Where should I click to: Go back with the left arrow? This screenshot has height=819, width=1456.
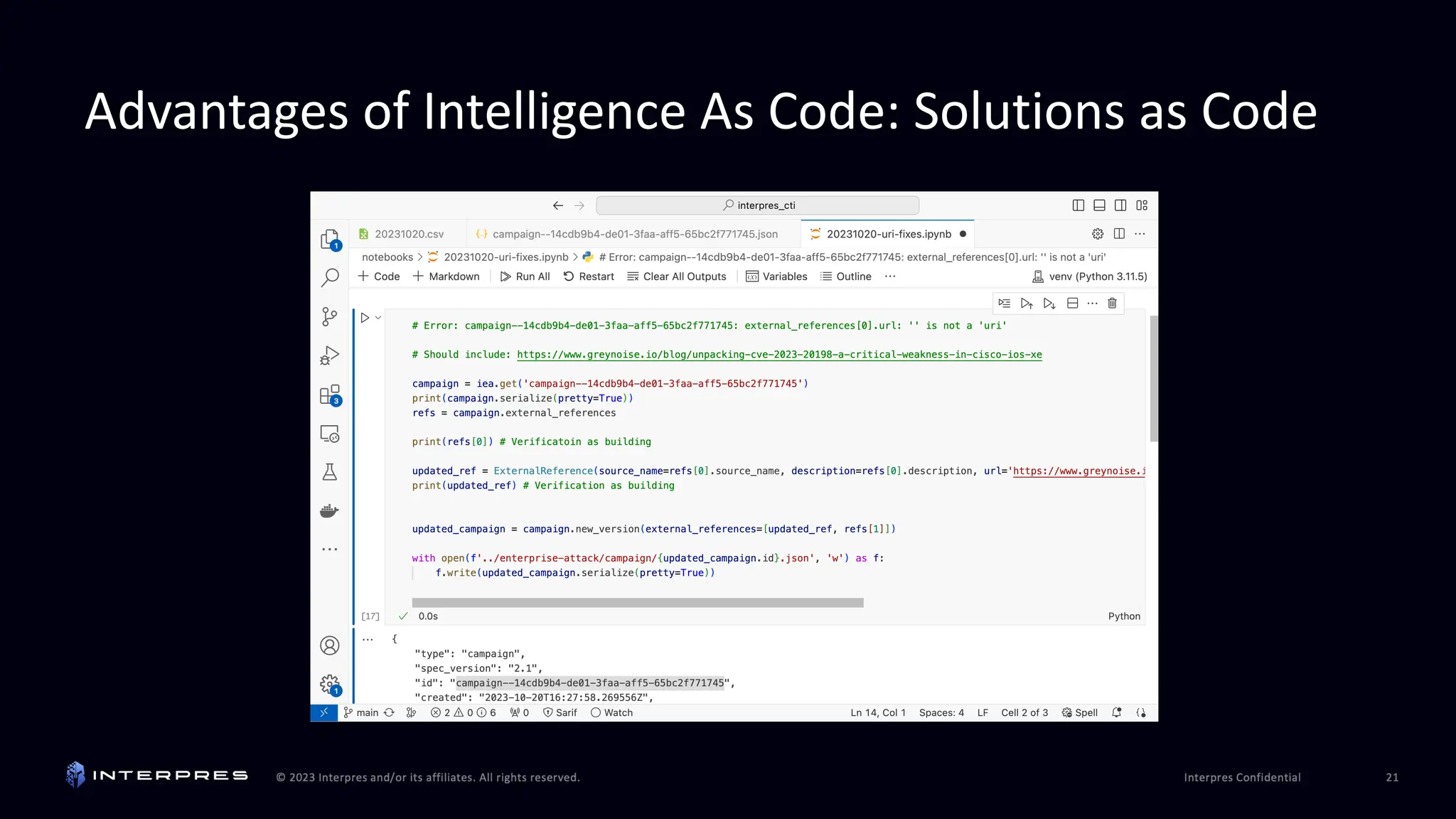pyautogui.click(x=558, y=205)
